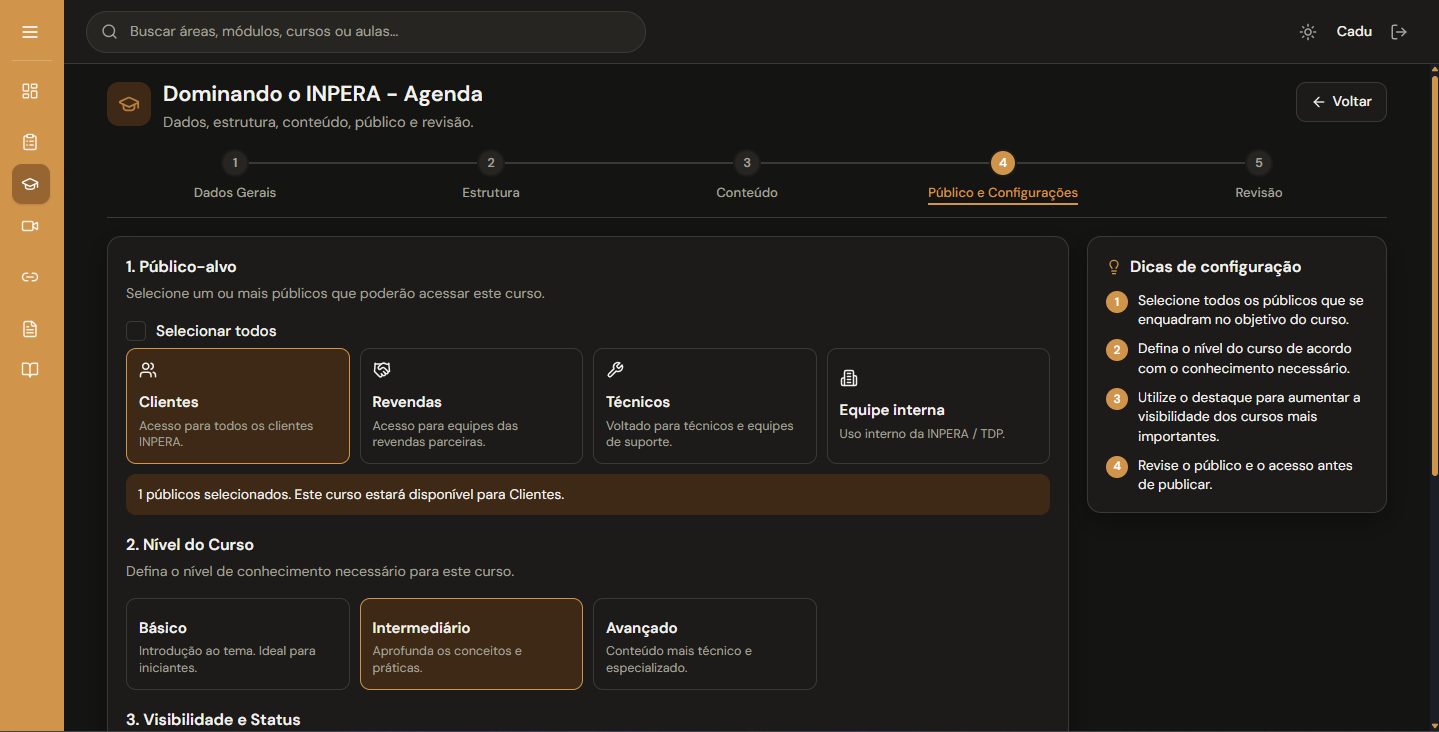The height and width of the screenshot is (732, 1439).
Task: Select the graduation cap courses icon in sidebar
Action: click(x=31, y=184)
